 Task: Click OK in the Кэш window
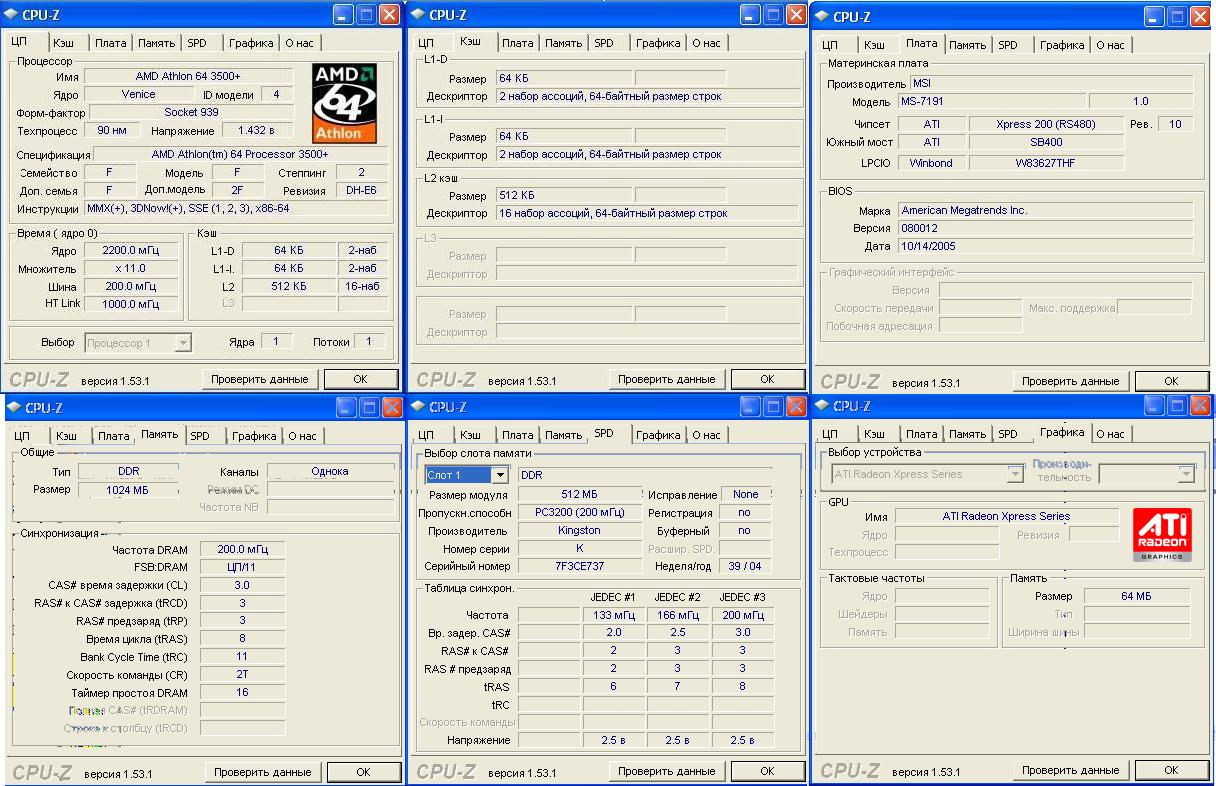pyautogui.click(x=767, y=379)
